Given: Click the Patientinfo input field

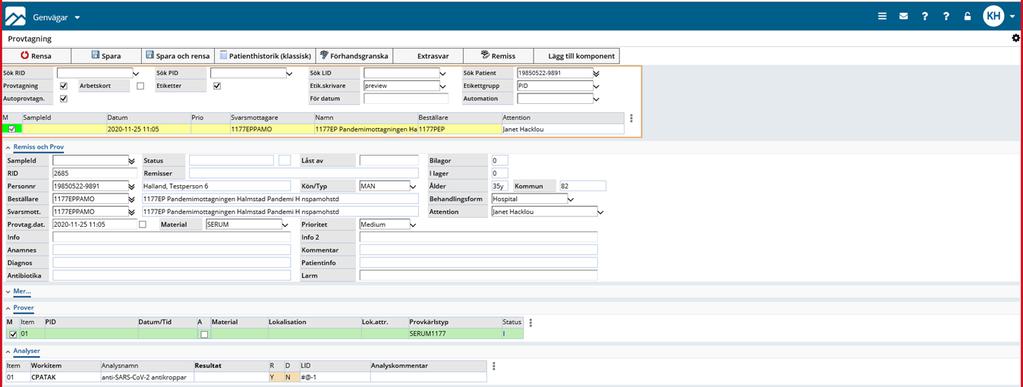Looking at the screenshot, I should (x=478, y=262).
